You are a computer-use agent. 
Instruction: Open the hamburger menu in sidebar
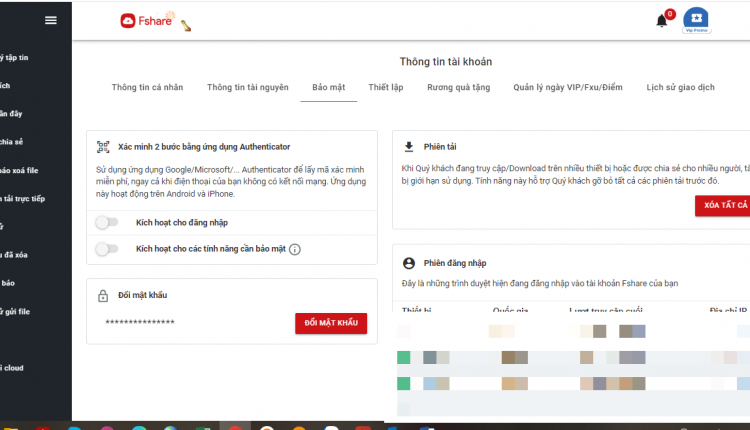point(51,20)
